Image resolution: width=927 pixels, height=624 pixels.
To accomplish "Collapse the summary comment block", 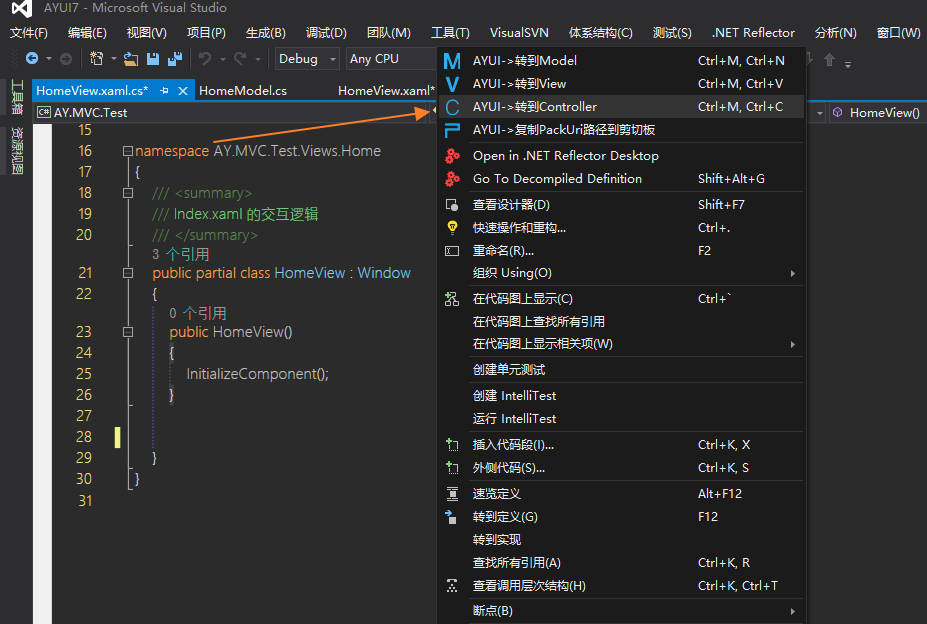I will (128, 193).
